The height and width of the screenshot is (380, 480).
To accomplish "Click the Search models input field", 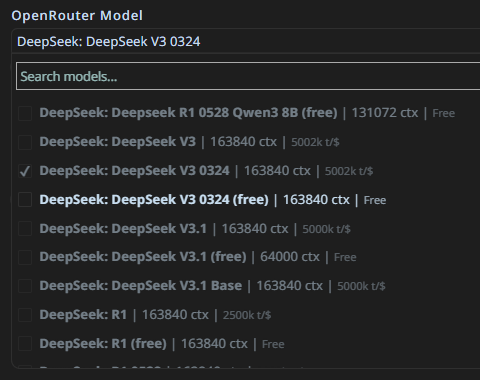I will click(x=248, y=76).
